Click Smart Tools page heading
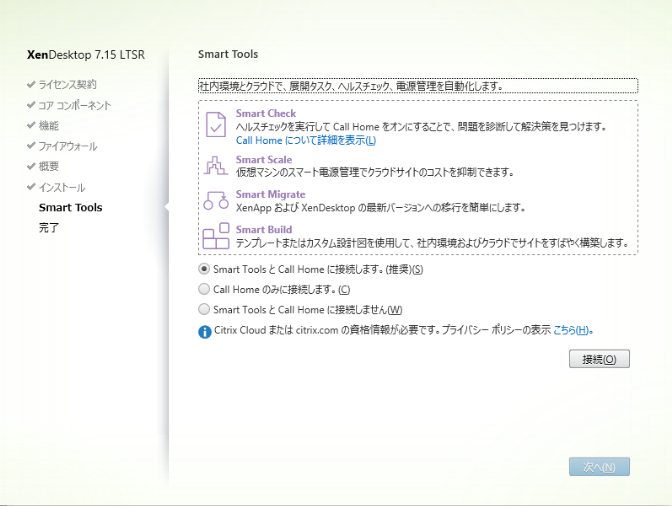The width and height of the screenshot is (672, 506). pos(228,54)
